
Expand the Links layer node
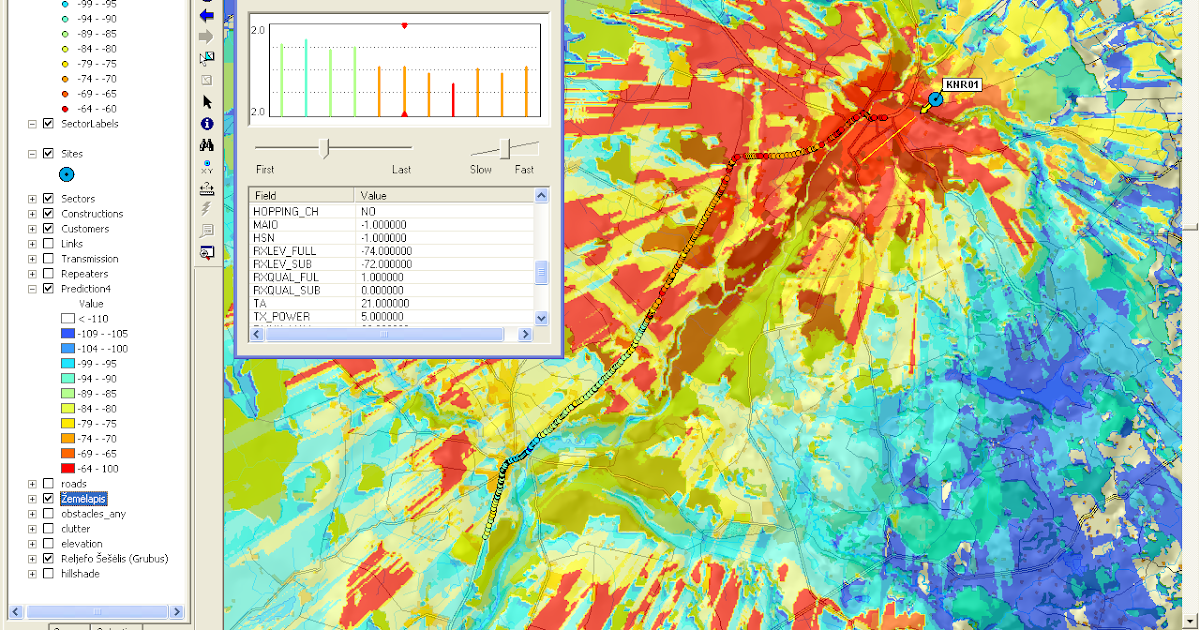32,244
